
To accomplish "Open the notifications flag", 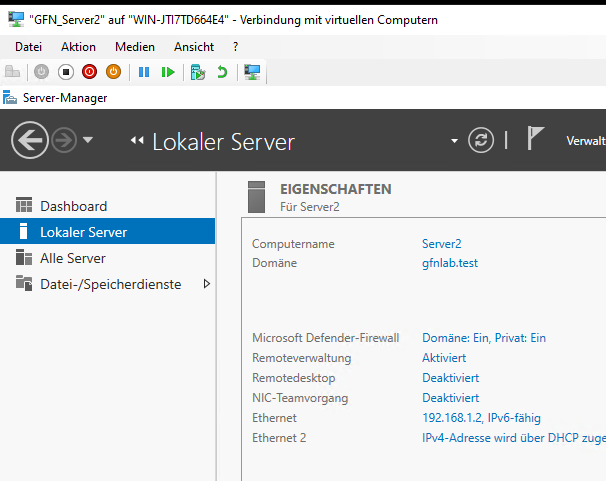I will 536,140.
